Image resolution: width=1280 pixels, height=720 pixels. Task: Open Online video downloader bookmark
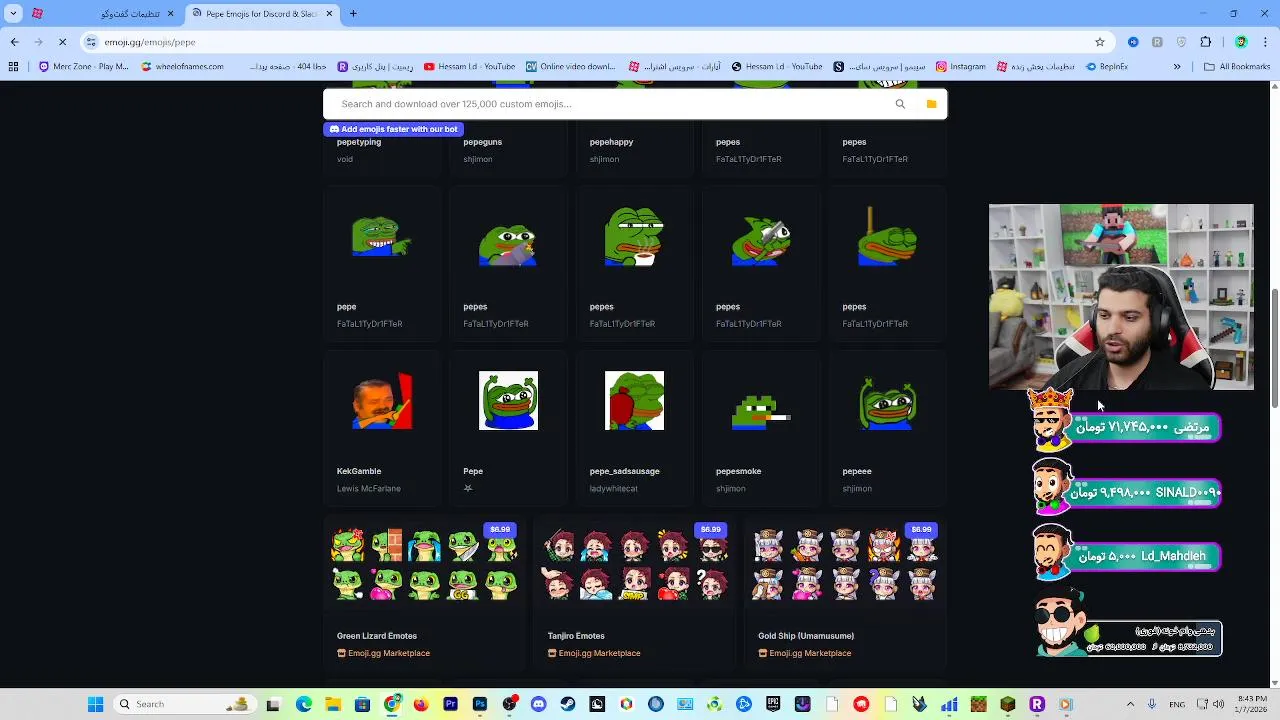click(571, 67)
